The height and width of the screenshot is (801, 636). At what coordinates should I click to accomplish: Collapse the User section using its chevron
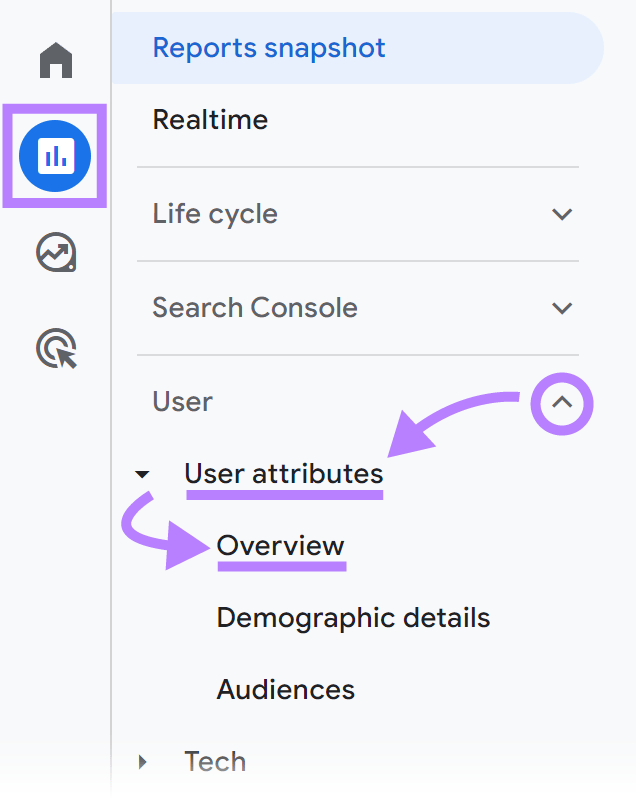coord(562,403)
